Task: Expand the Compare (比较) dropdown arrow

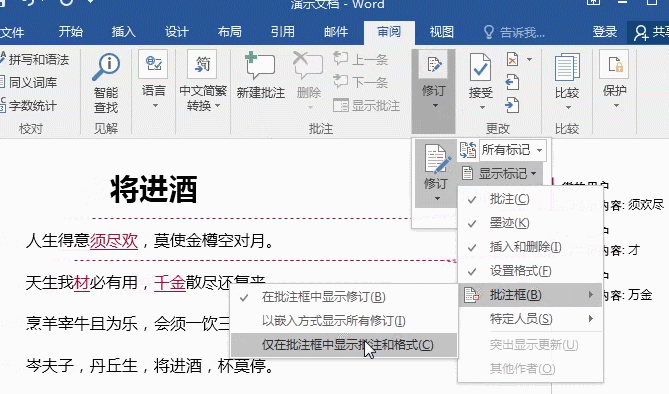Action: tap(568, 107)
